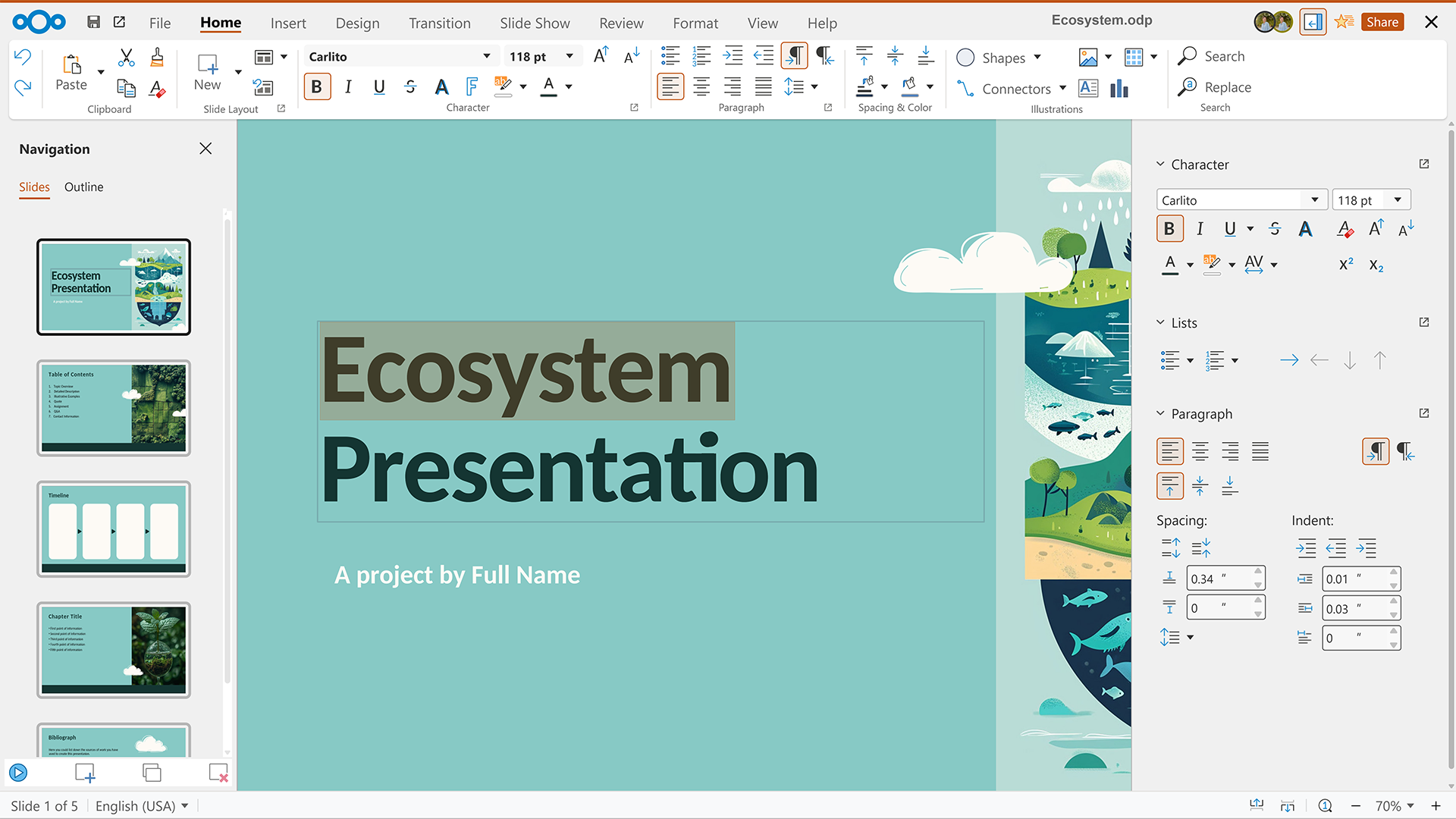Screen dimensions: 1456x819
Task: Apply justified paragraph alignment
Action: (x=763, y=86)
